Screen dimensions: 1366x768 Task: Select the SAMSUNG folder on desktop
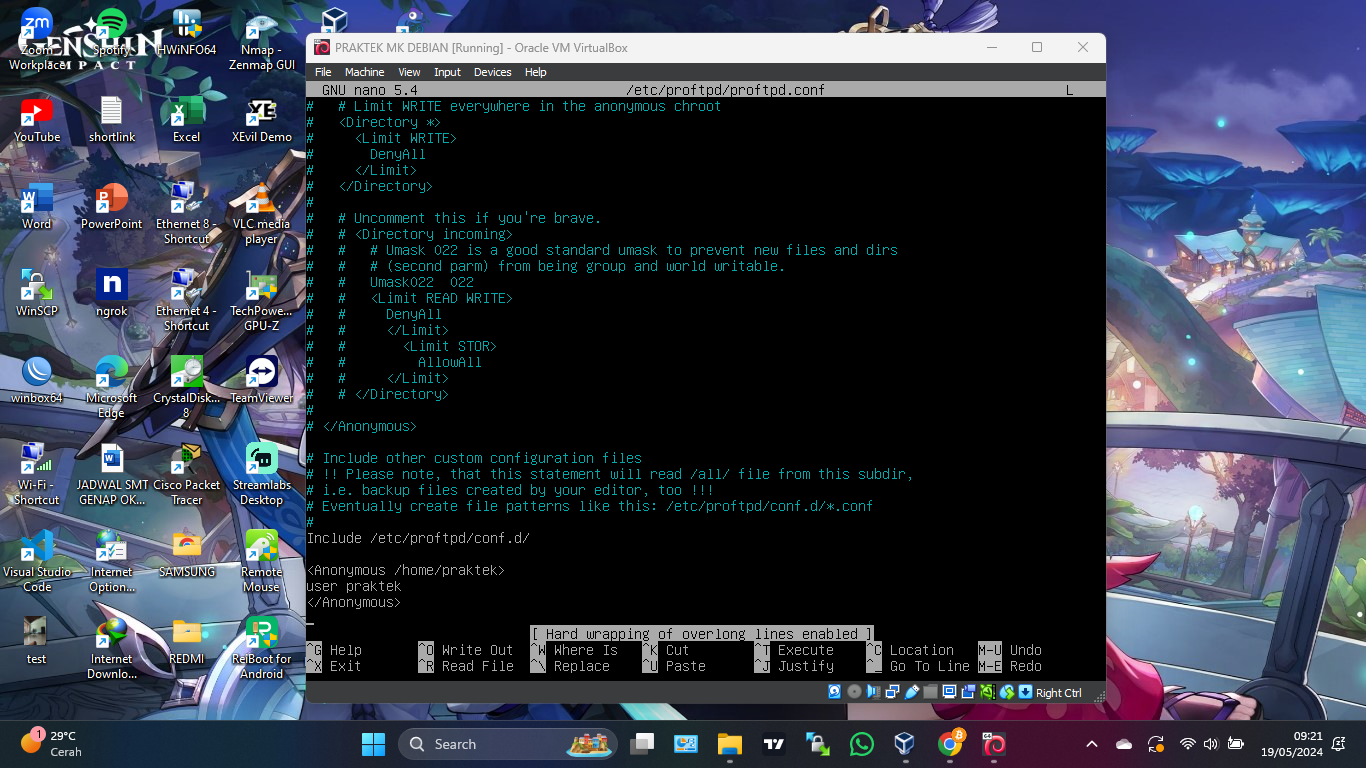[x=187, y=555]
